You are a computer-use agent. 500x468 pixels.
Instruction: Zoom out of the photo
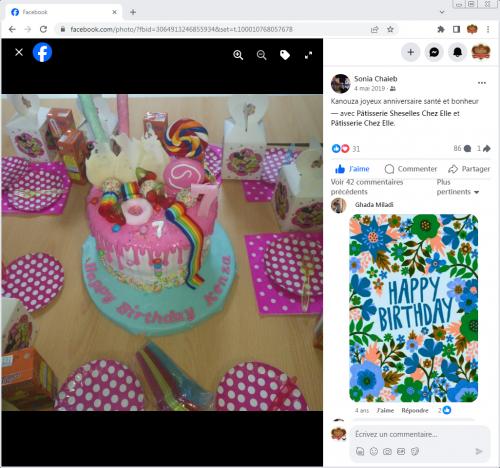coord(262,55)
